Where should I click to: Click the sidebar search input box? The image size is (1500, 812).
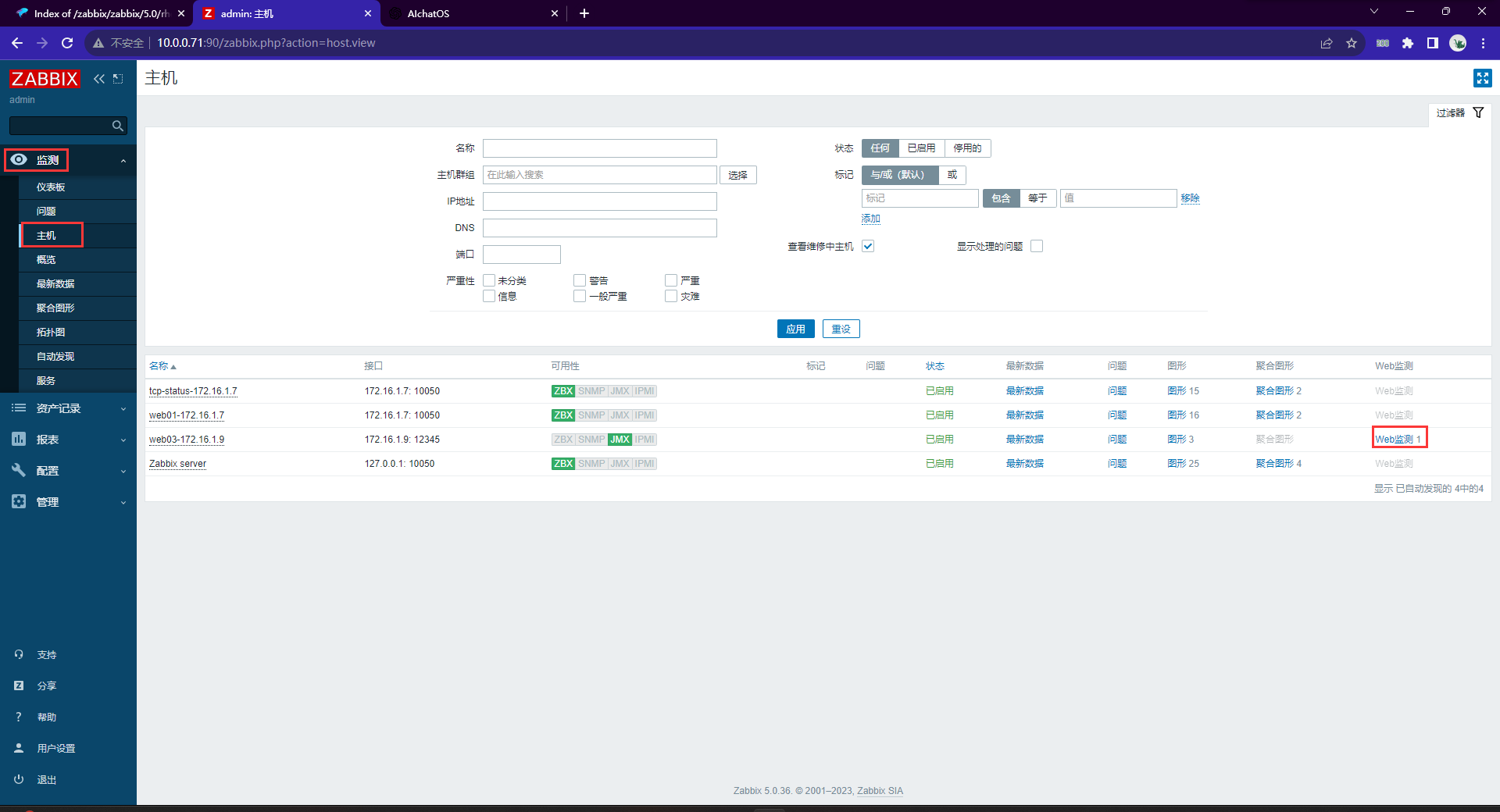[x=60, y=126]
